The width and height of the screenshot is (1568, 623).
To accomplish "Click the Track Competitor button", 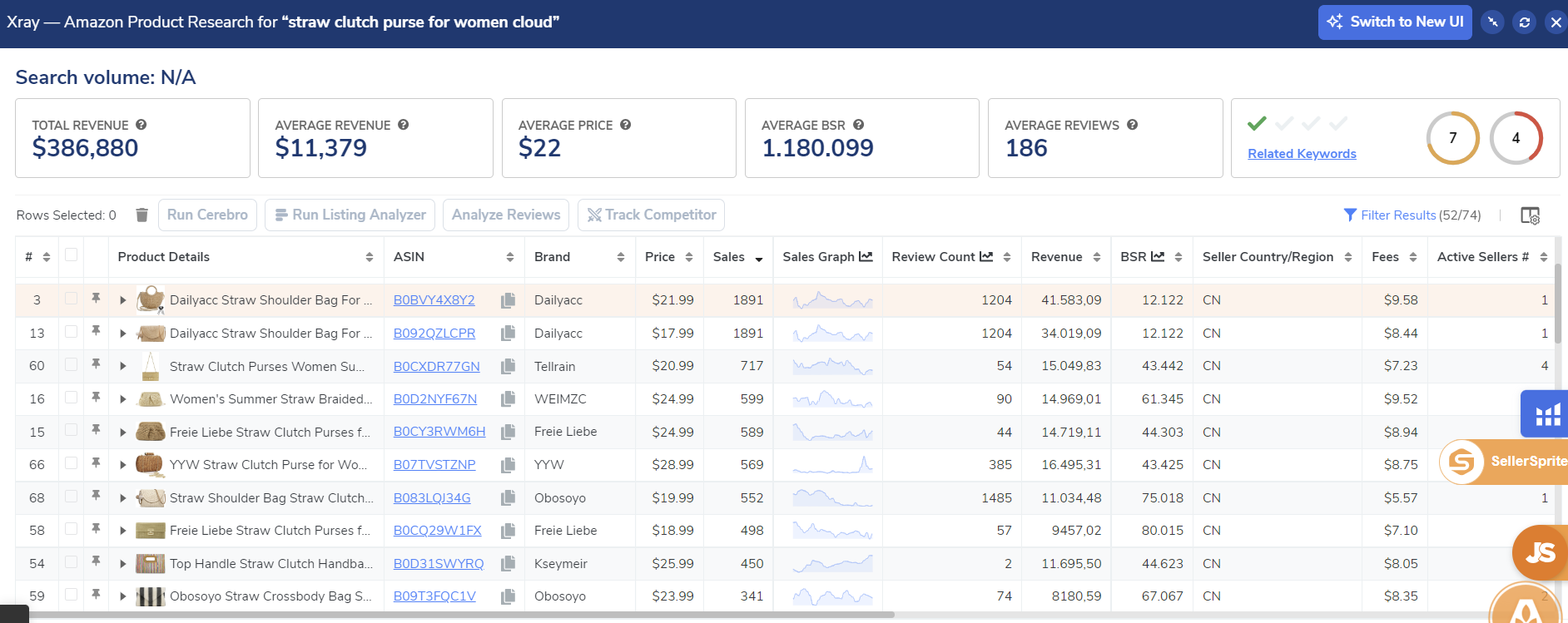I will click(x=651, y=215).
